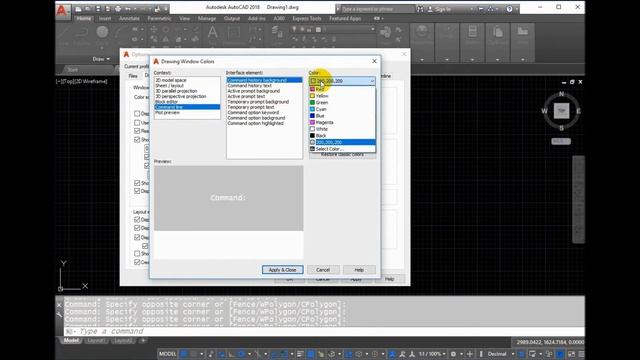Click the binoculars search icon in title bar

click(x=420, y=9)
